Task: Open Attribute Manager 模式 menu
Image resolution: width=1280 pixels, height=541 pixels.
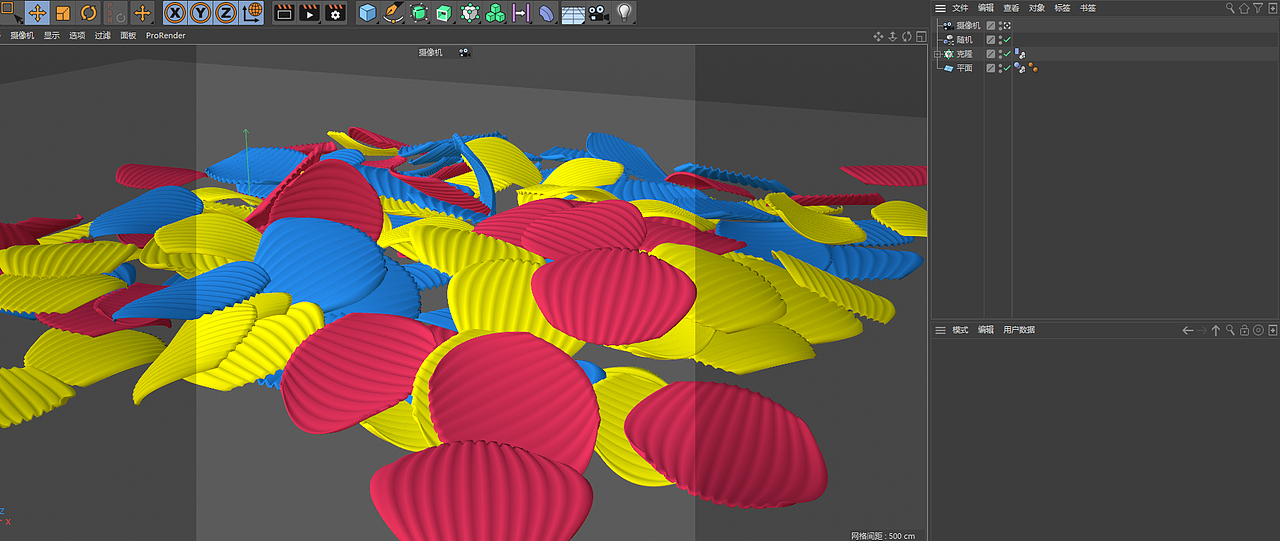Action: click(960, 330)
